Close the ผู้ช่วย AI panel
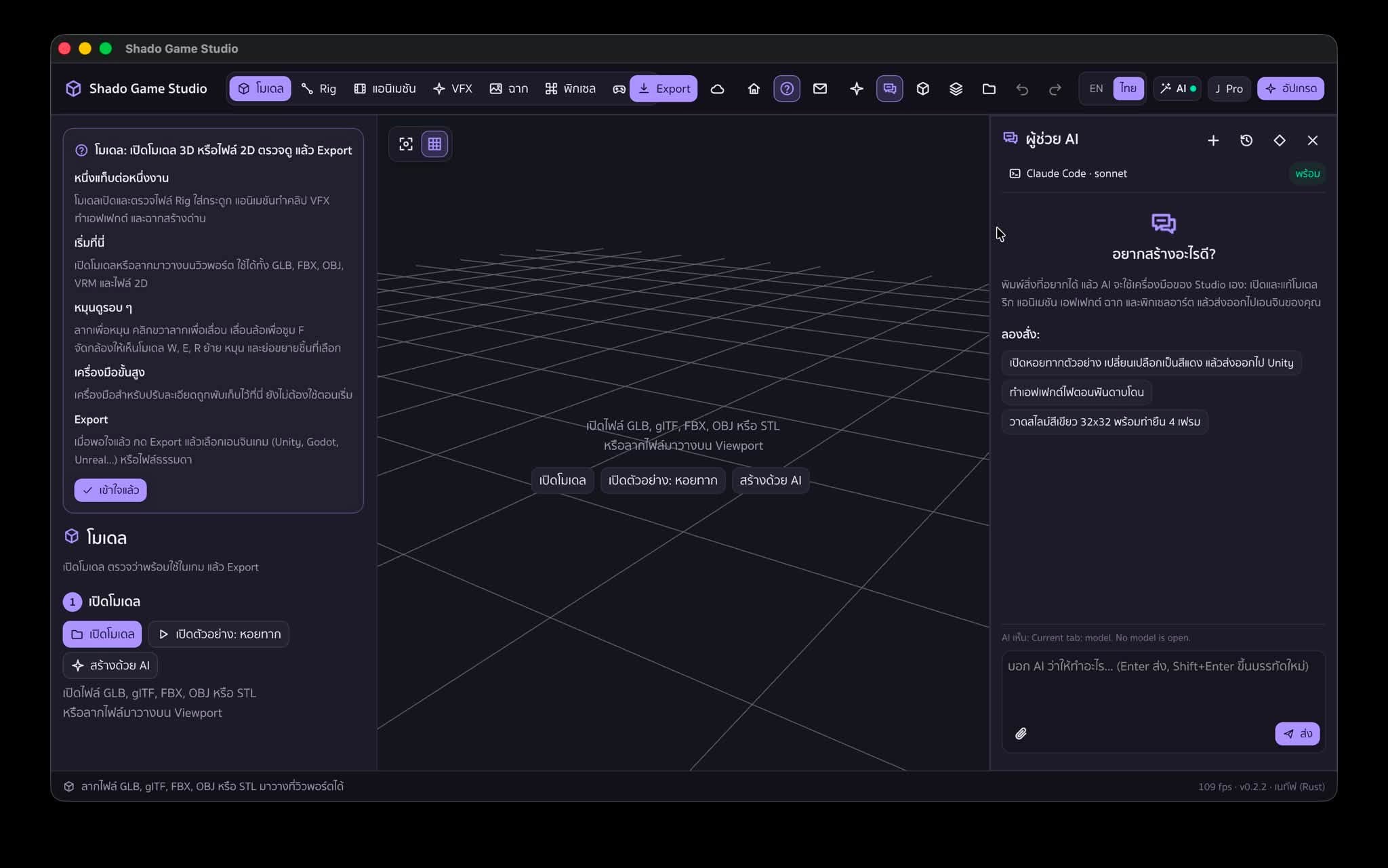Screen dimensions: 1388x868 [1313, 140]
